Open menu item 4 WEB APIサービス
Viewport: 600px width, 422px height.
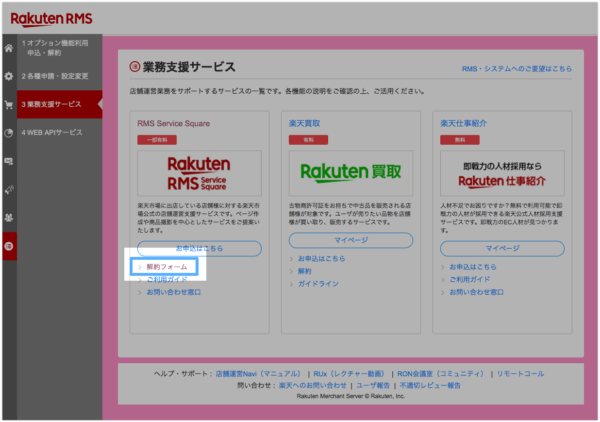click(52, 132)
